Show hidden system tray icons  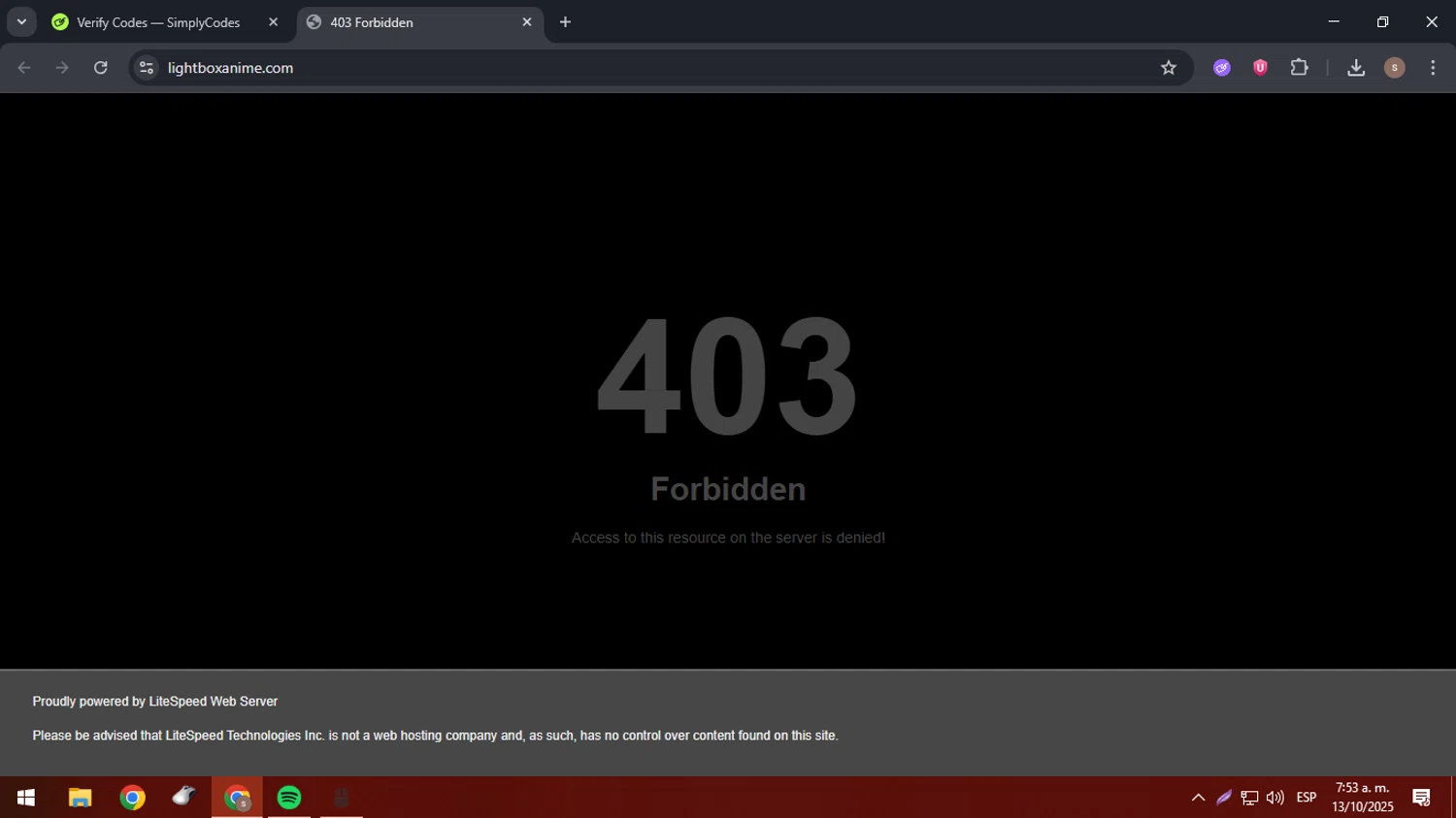point(1198,798)
